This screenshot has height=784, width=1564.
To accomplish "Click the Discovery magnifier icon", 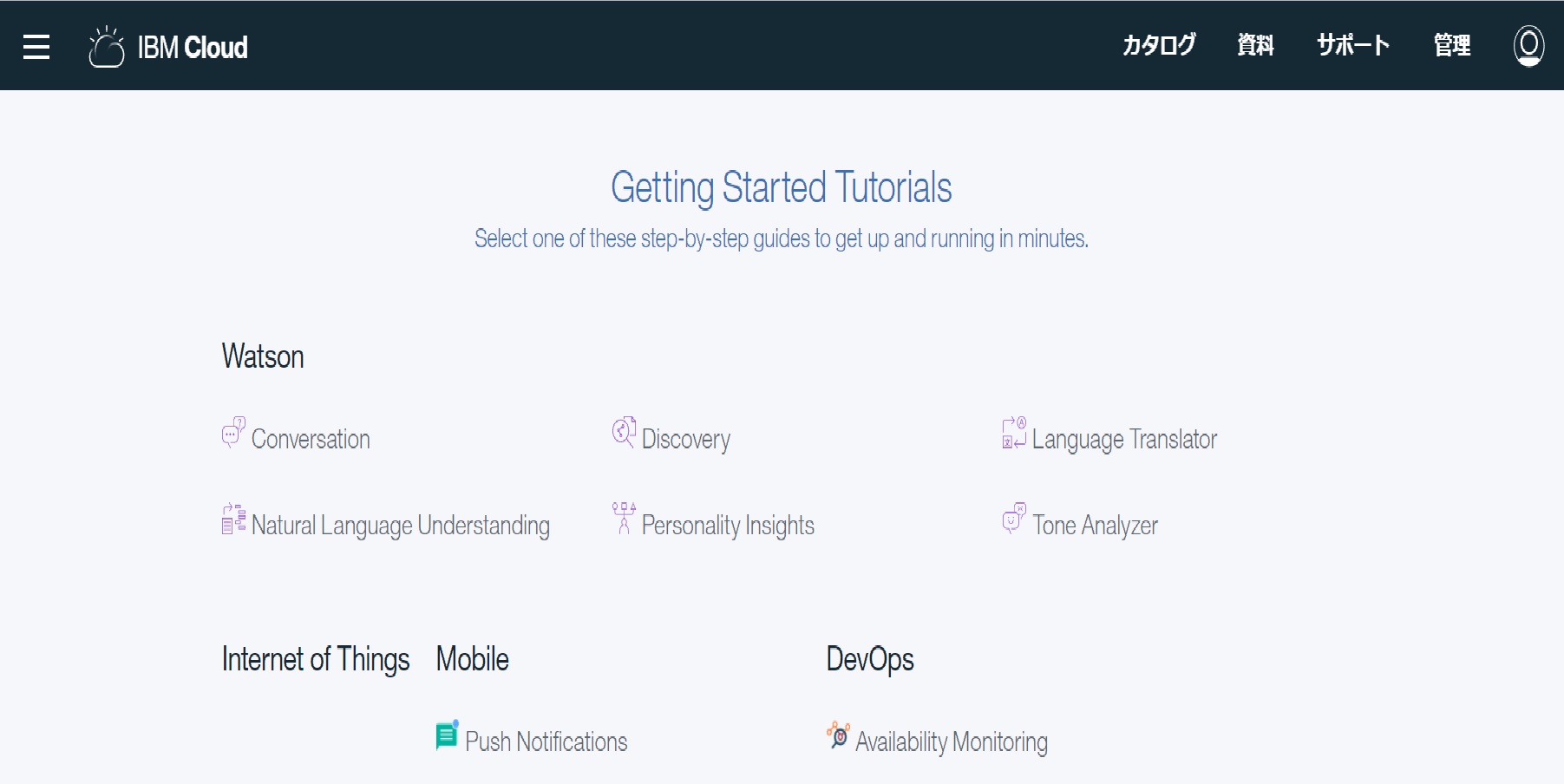I will [624, 432].
